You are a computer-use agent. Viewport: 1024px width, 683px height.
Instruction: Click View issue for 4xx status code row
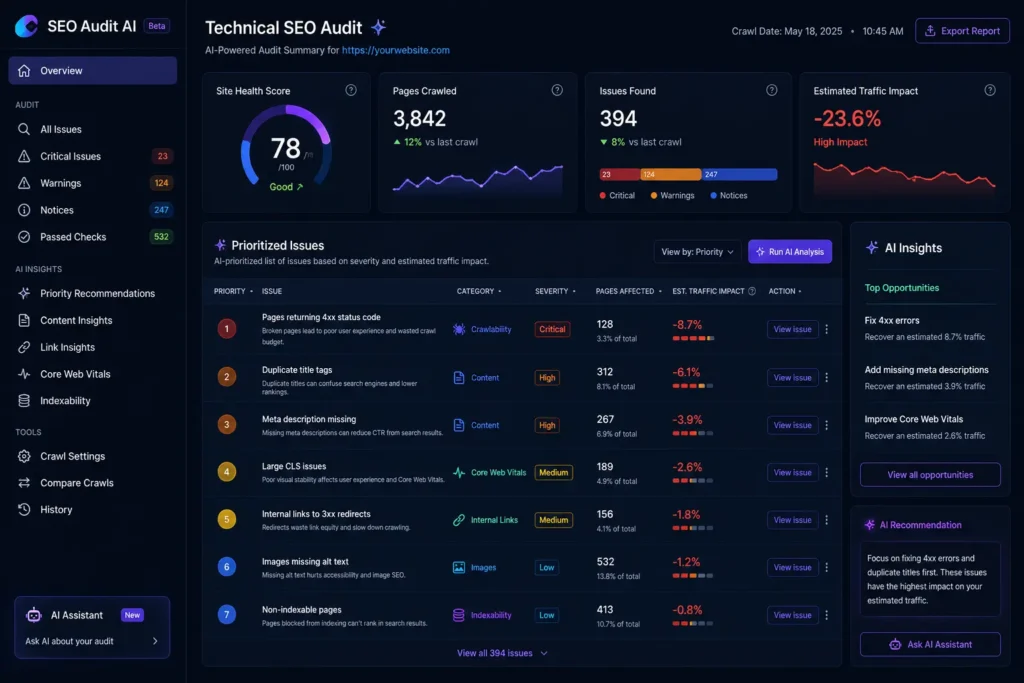pos(792,329)
